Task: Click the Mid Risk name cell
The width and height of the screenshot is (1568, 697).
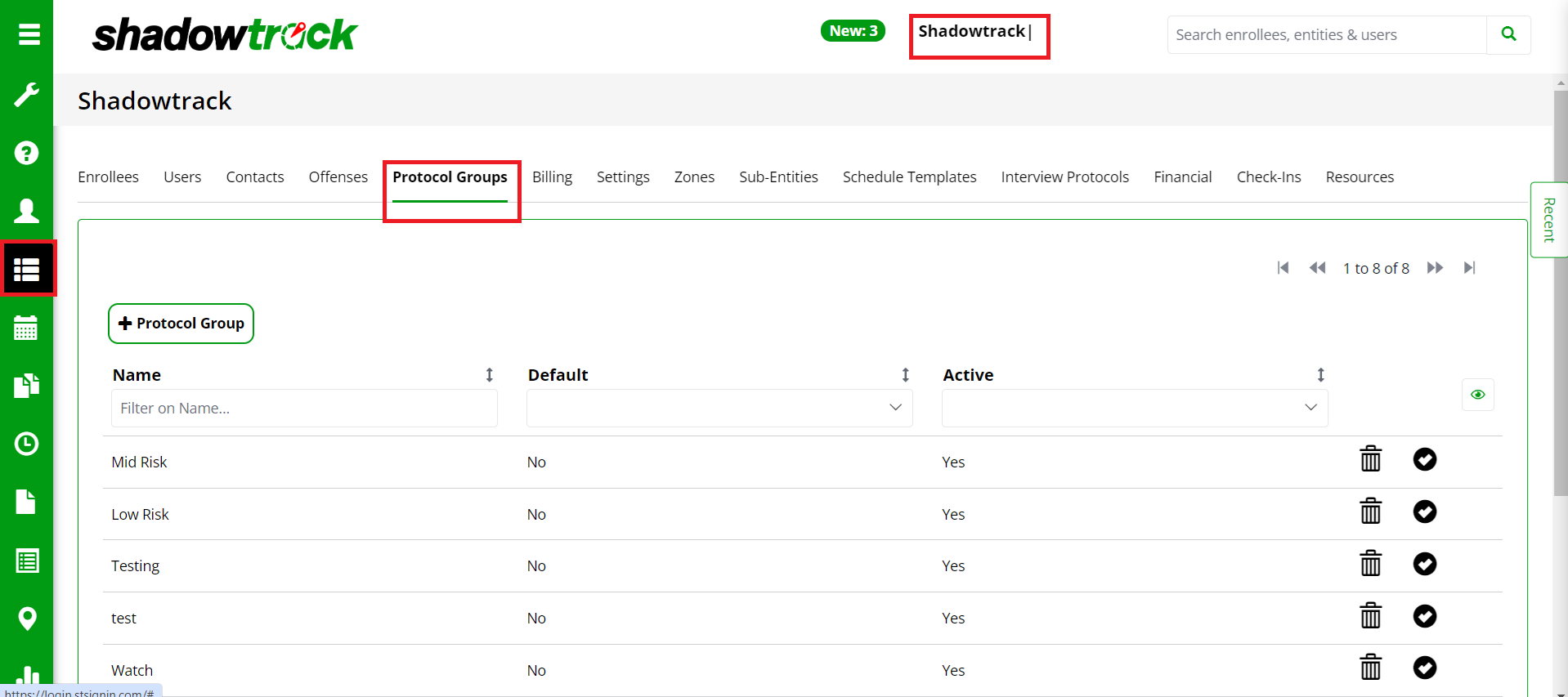Action: 139,462
